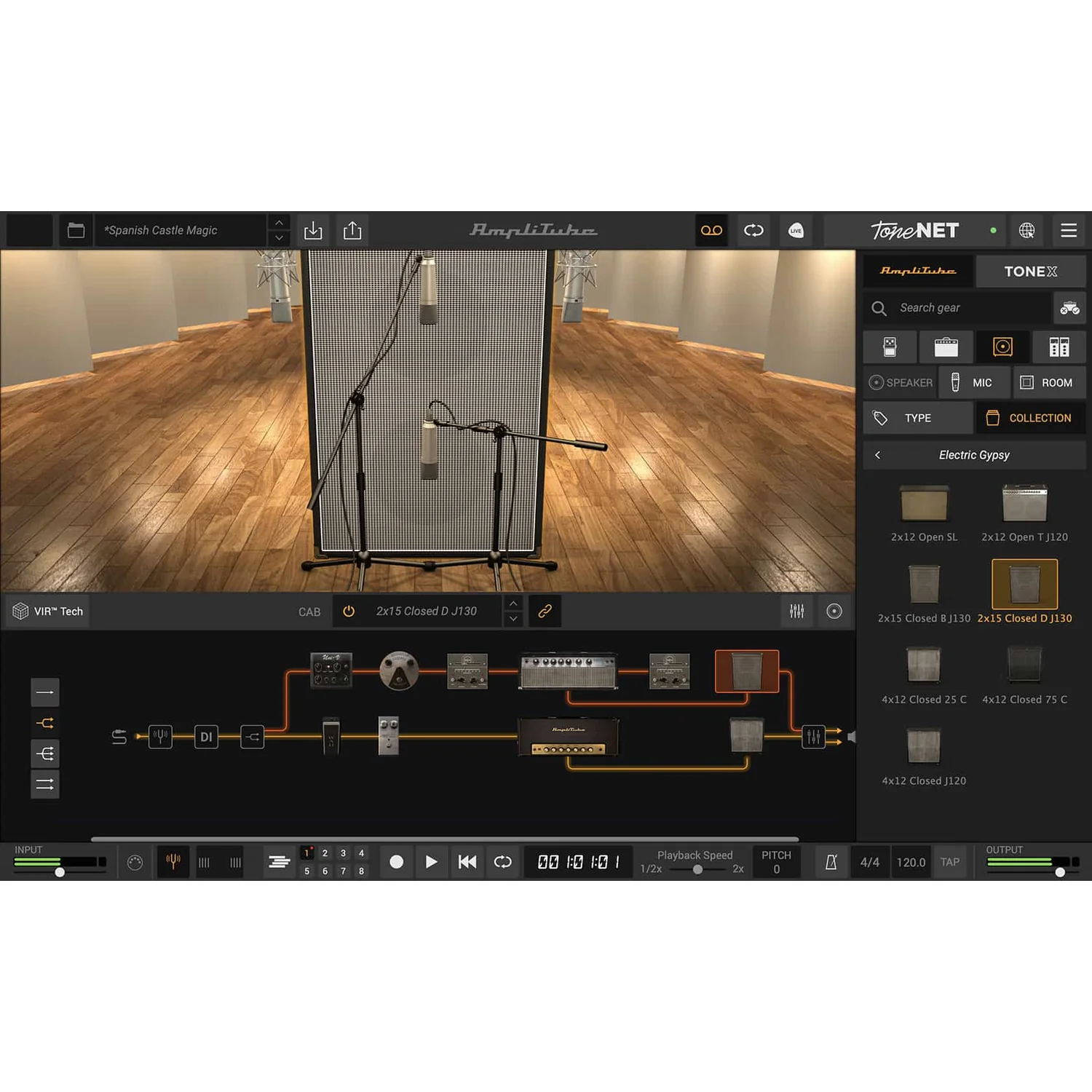Toggle Live mode icon
The image size is (1092, 1092).
(796, 231)
